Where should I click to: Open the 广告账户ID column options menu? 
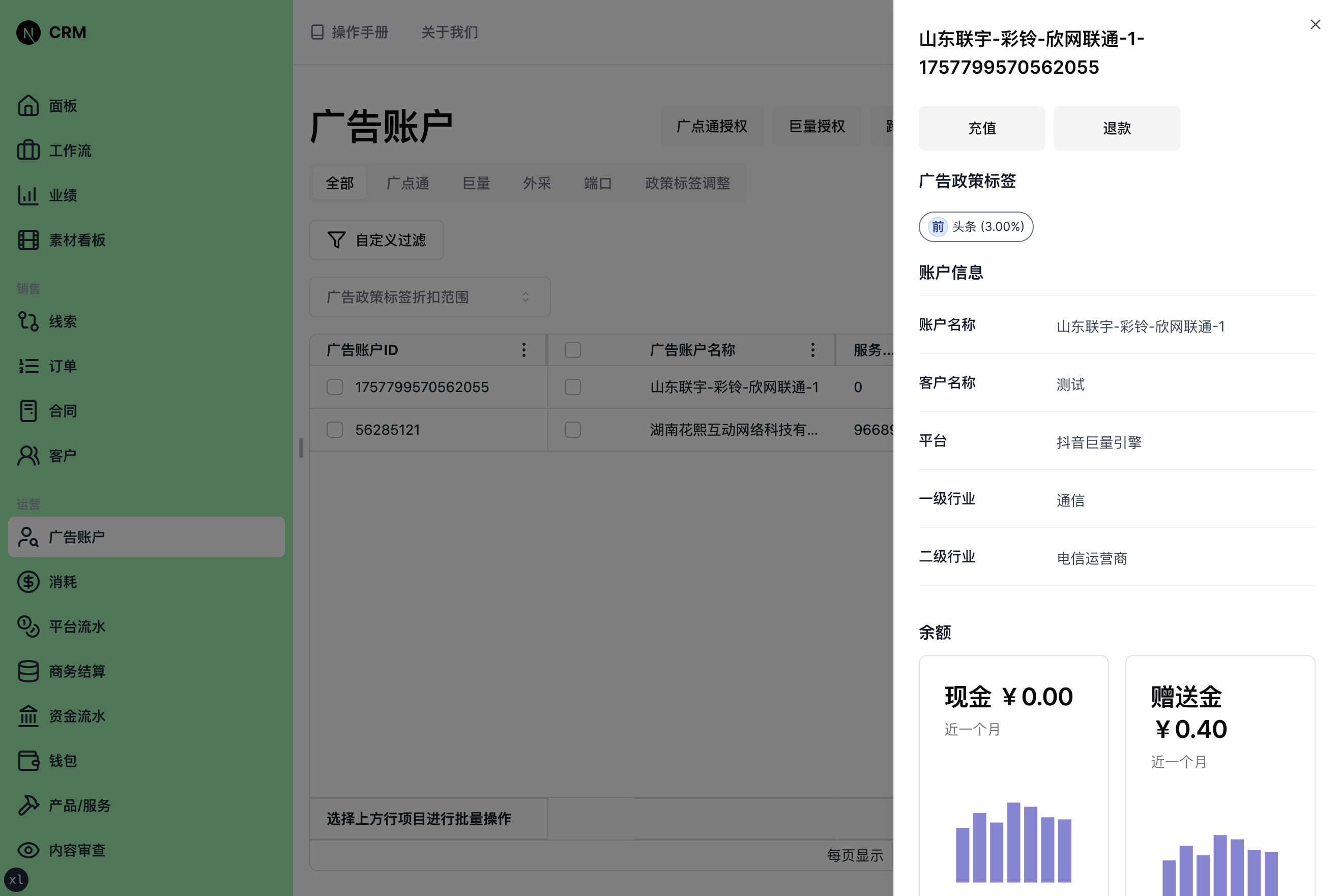coord(523,349)
